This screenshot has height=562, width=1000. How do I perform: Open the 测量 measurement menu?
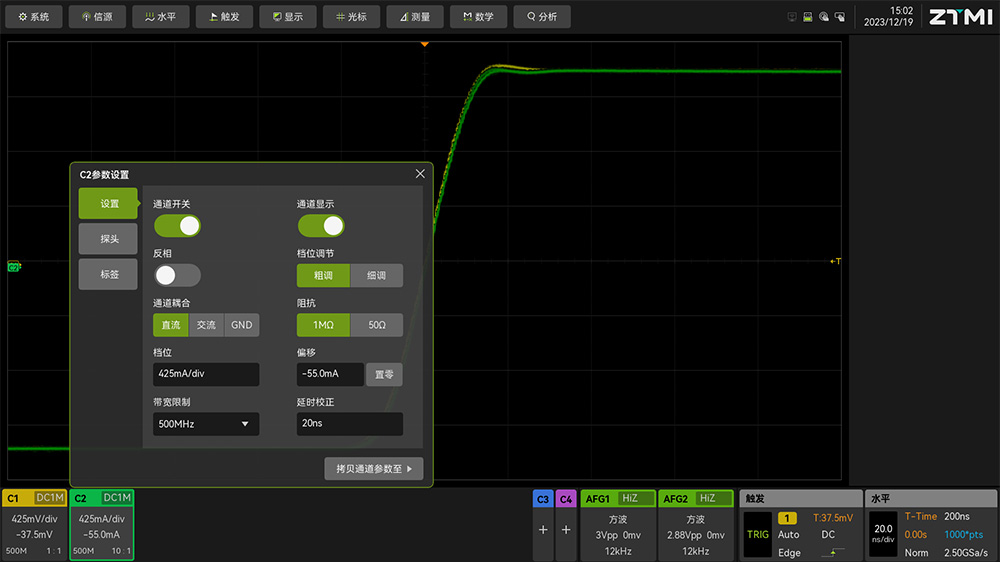414,17
